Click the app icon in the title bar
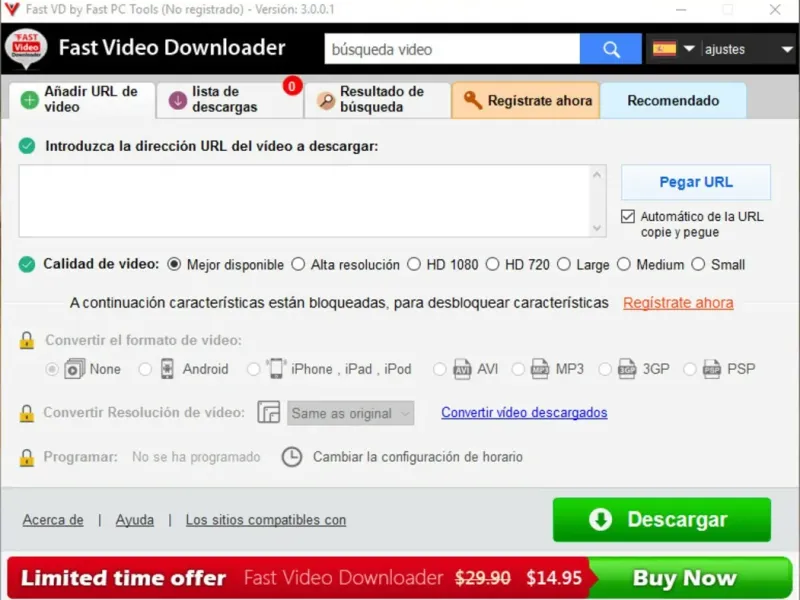 point(11,9)
